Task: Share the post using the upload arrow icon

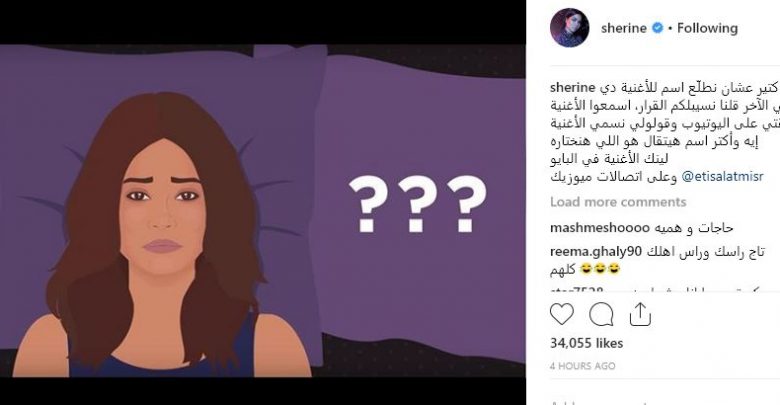Action: (640, 314)
